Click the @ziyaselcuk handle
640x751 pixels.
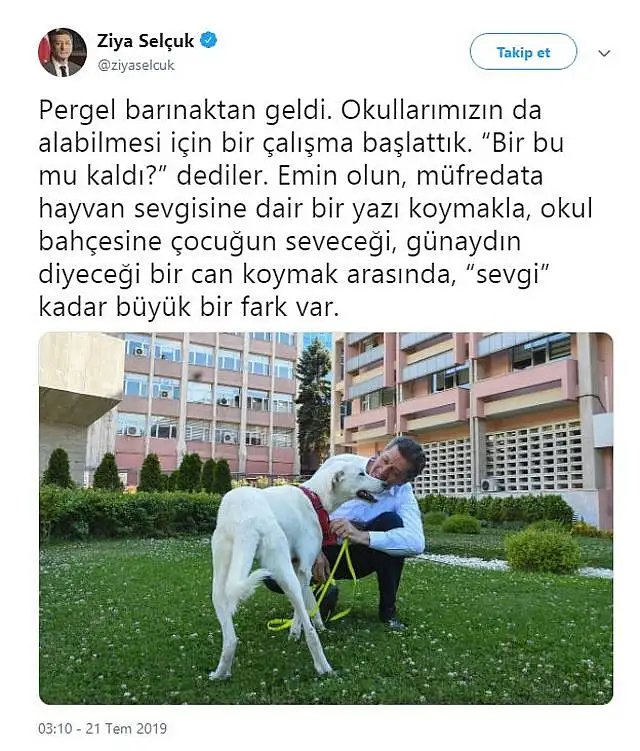[x=136, y=65]
